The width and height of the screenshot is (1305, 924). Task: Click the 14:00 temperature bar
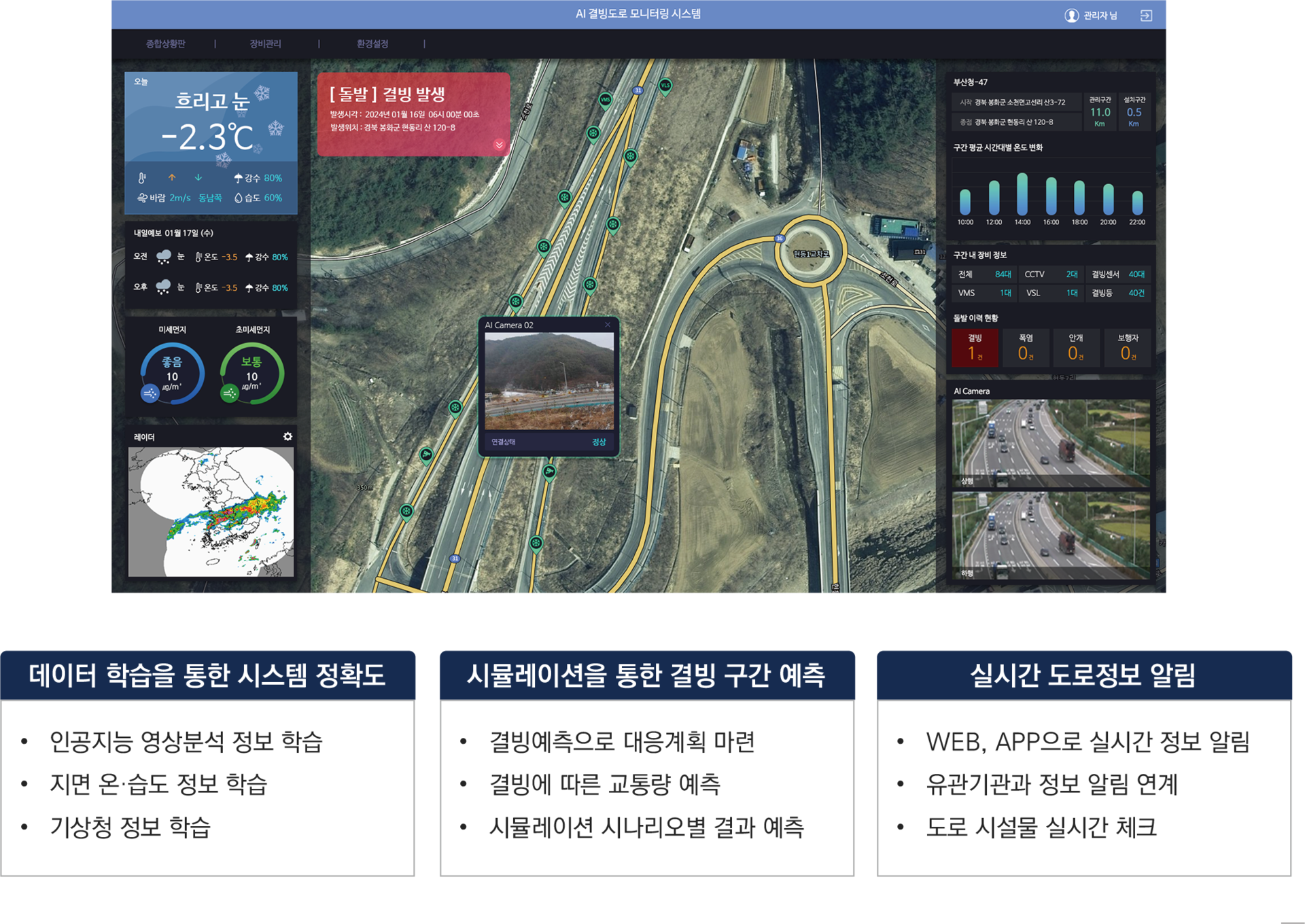click(1022, 194)
